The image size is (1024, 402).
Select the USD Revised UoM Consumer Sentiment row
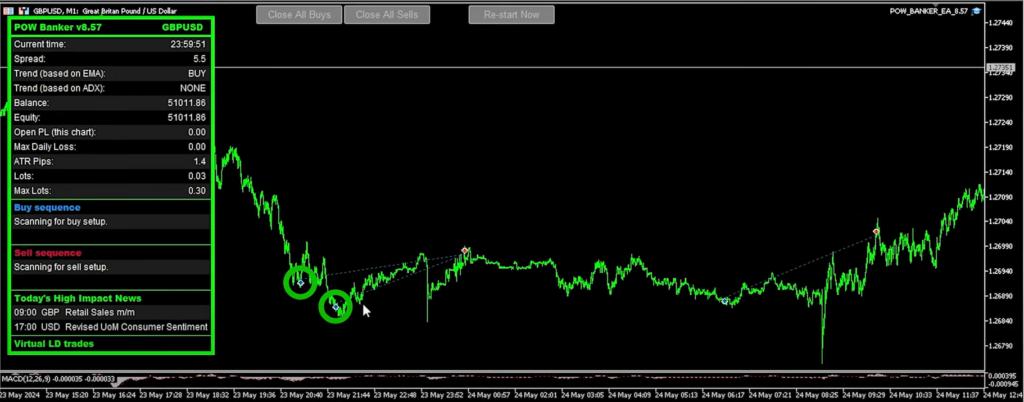pos(110,327)
